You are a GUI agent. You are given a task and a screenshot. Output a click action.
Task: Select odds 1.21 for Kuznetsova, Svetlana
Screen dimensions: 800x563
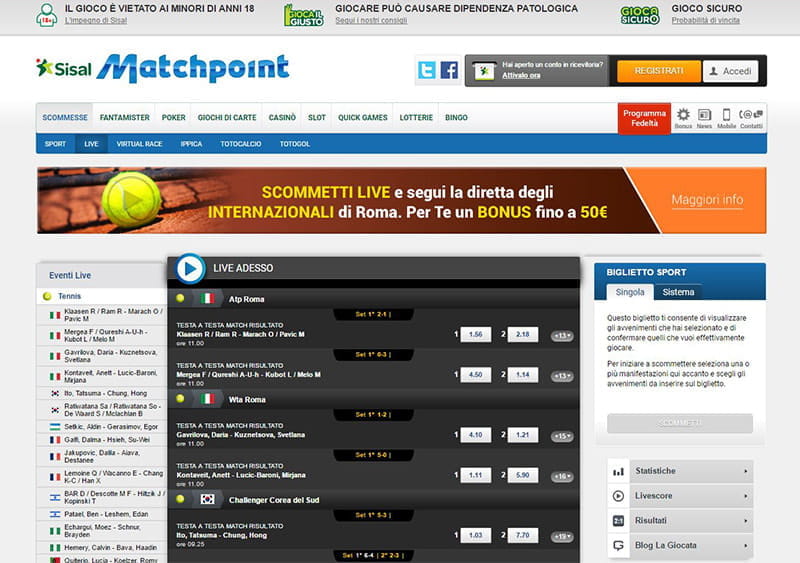pyautogui.click(x=522, y=435)
